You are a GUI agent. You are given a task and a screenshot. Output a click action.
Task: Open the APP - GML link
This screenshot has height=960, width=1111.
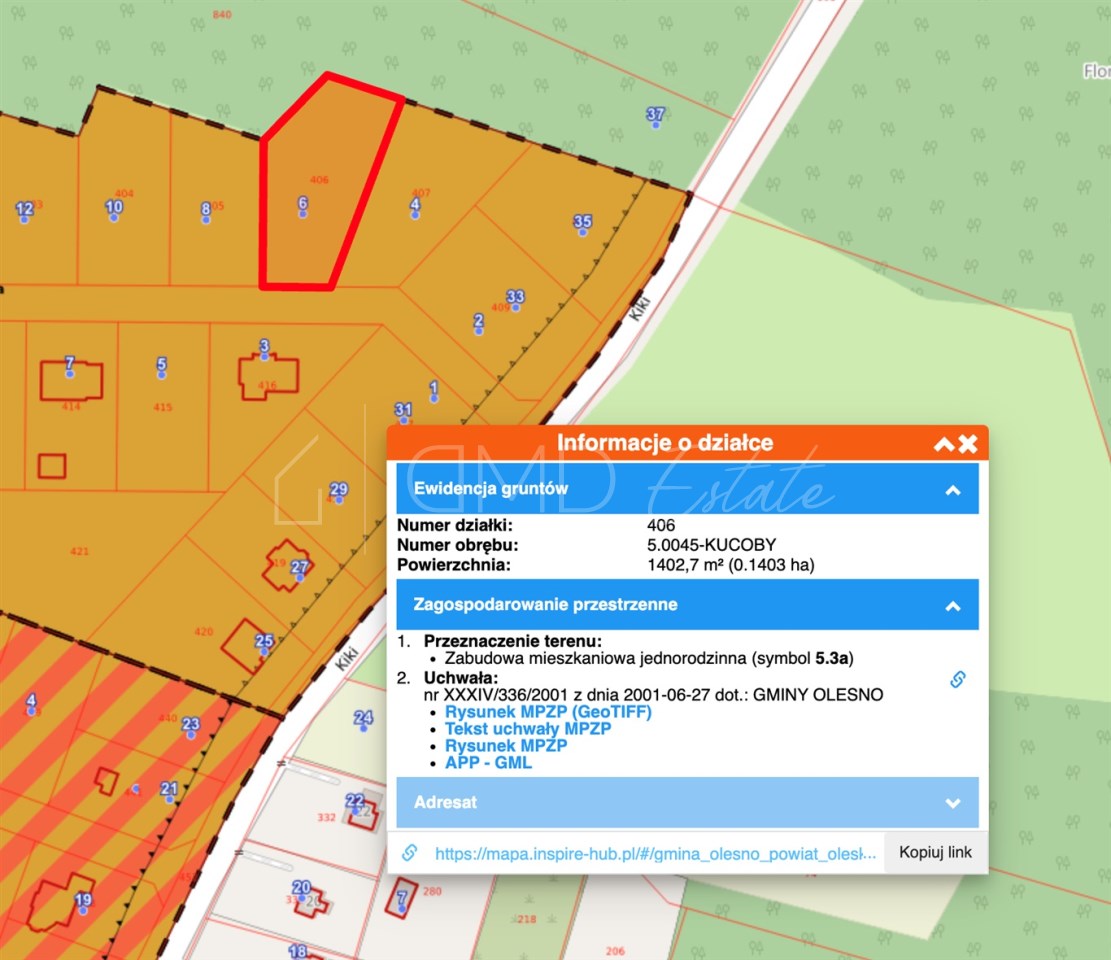488,763
